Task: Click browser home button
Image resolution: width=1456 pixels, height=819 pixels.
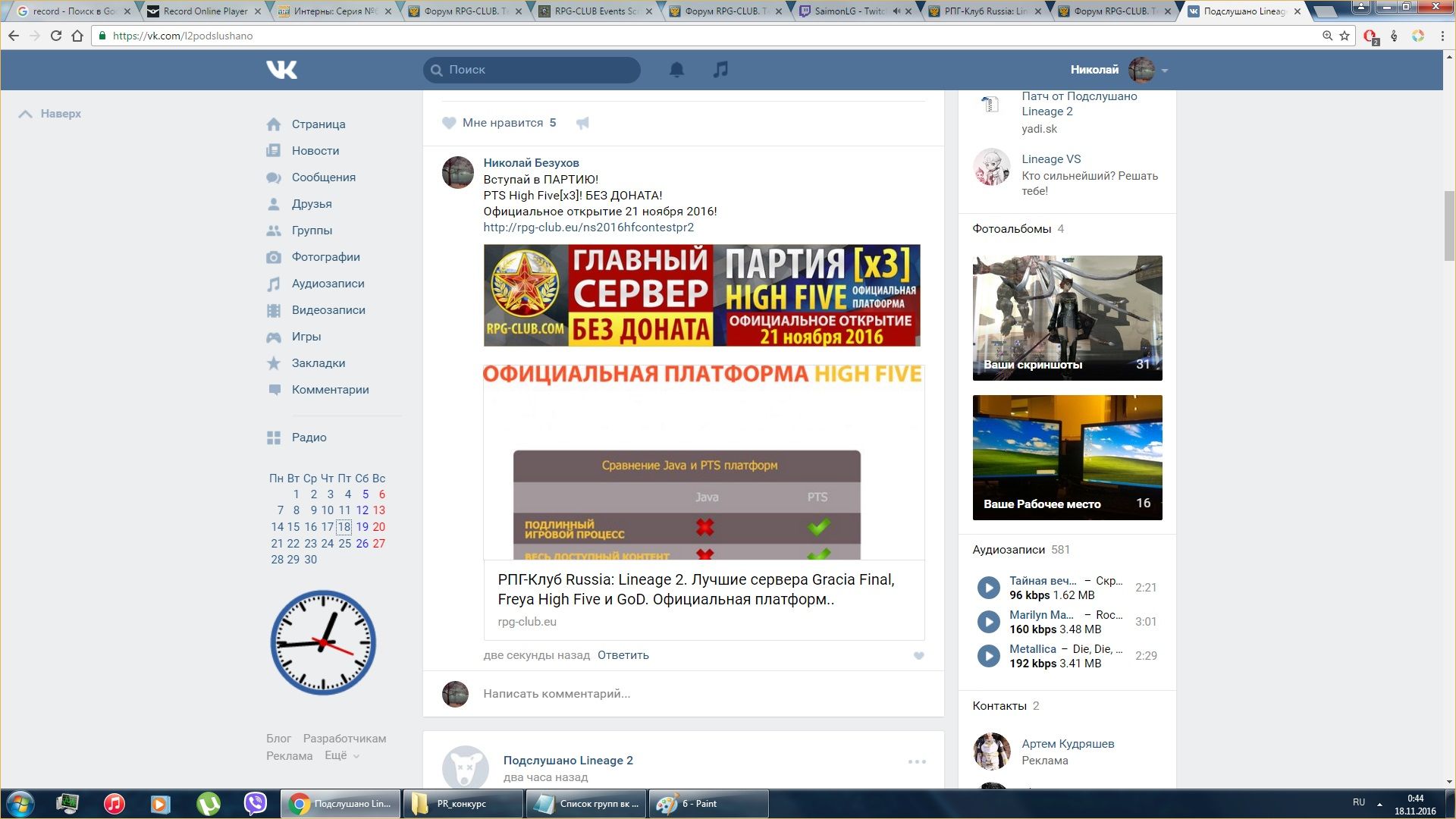Action: (77, 36)
